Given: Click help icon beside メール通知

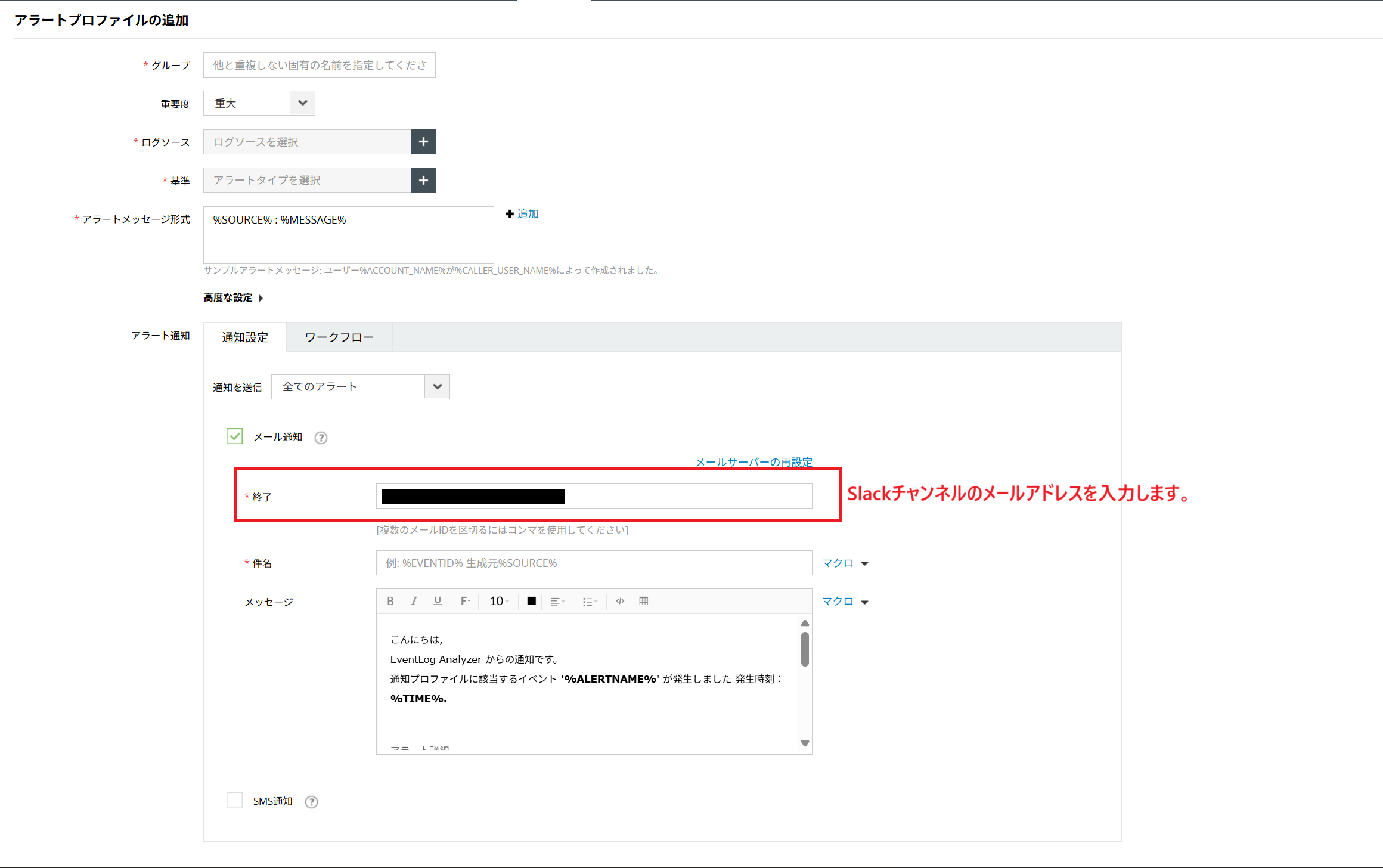Looking at the screenshot, I should click(x=321, y=438).
